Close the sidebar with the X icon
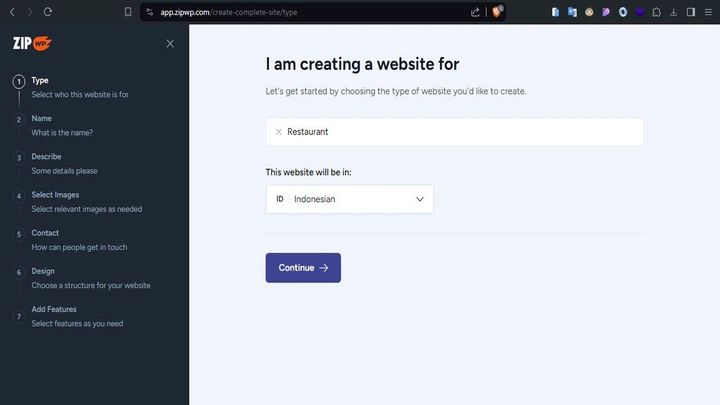This screenshot has width=720, height=405. pos(170,44)
